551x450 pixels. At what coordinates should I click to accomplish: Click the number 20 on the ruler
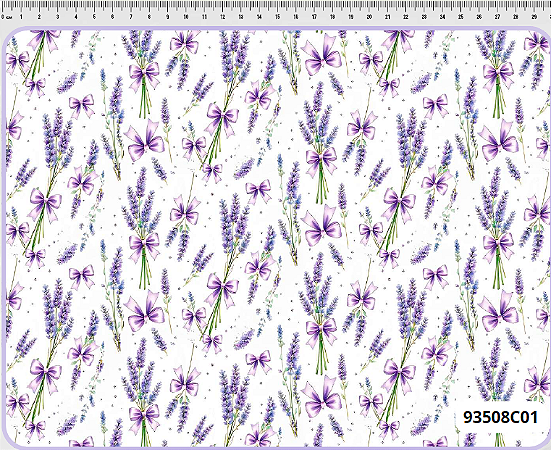pyautogui.click(x=369, y=17)
